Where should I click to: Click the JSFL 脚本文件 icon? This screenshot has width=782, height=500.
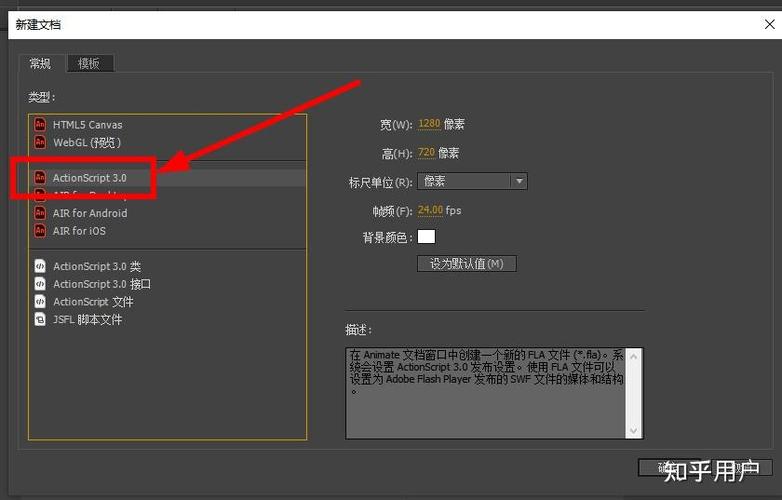pyautogui.click(x=40, y=319)
